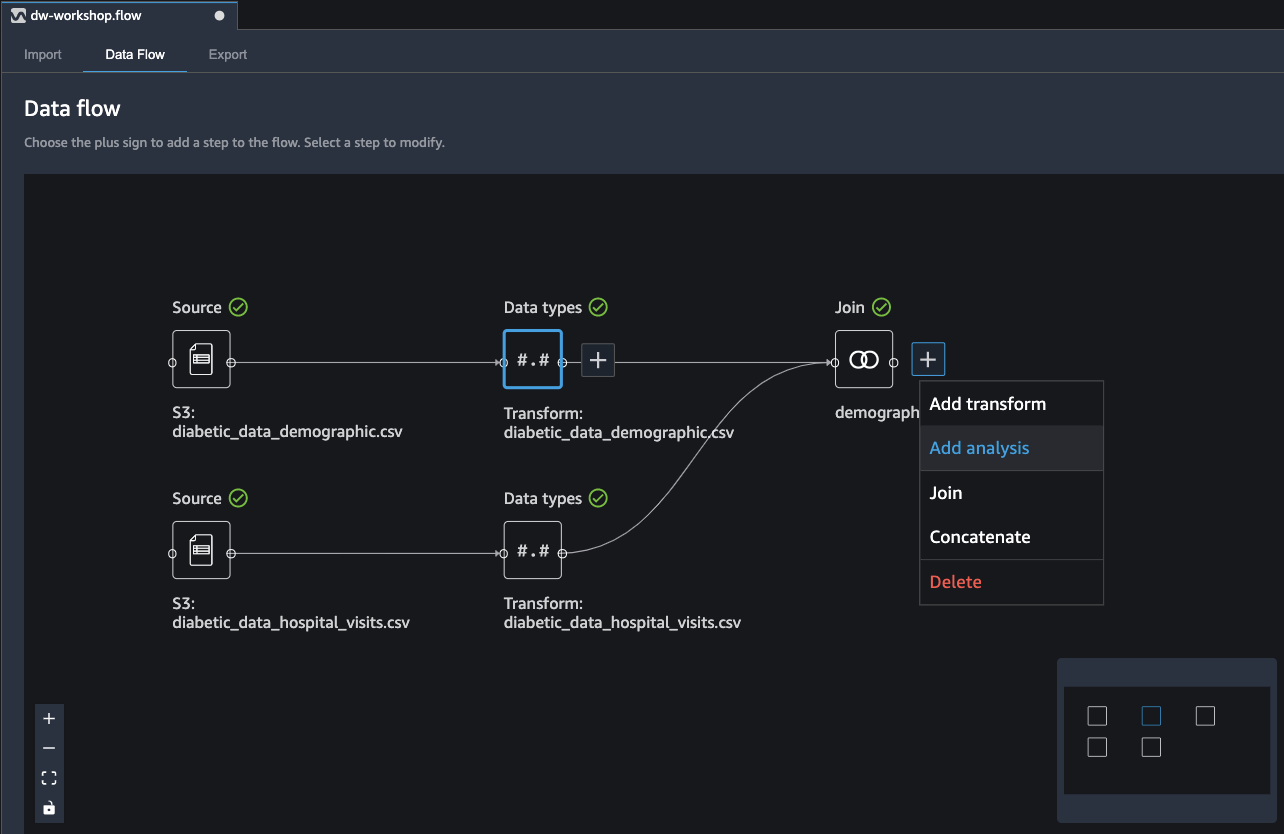Select the demographic Source S3 file node
This screenshot has height=834, width=1284.
[x=201, y=359]
